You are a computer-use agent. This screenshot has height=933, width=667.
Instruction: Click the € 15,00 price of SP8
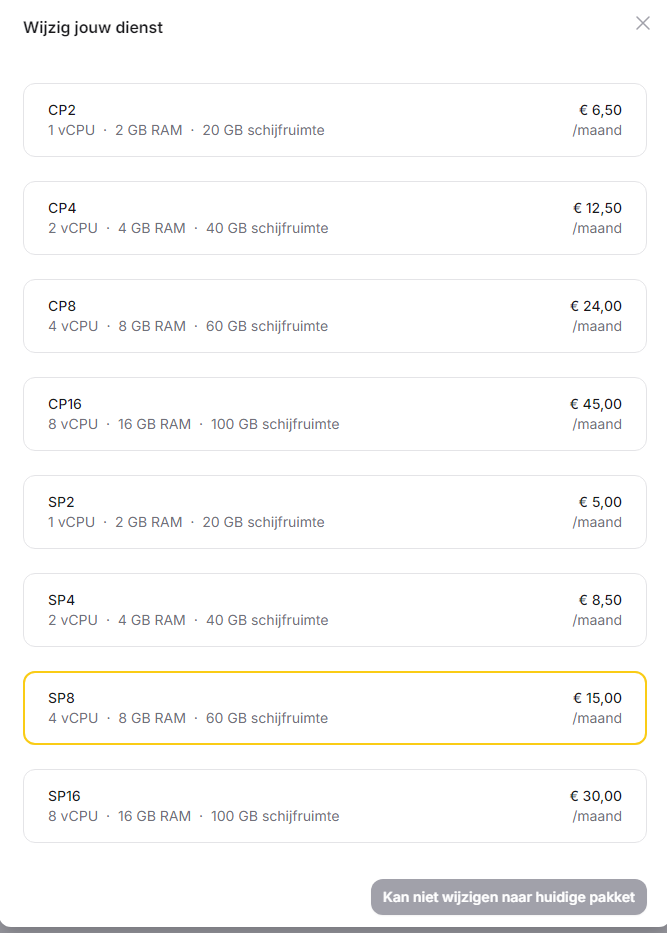point(597,698)
